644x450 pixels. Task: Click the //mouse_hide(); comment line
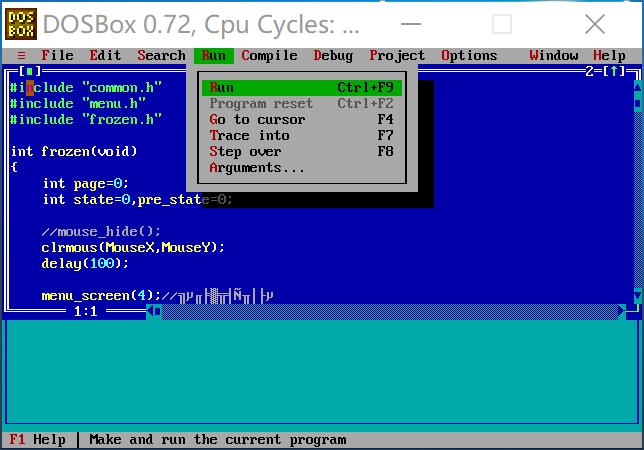[x=101, y=232]
